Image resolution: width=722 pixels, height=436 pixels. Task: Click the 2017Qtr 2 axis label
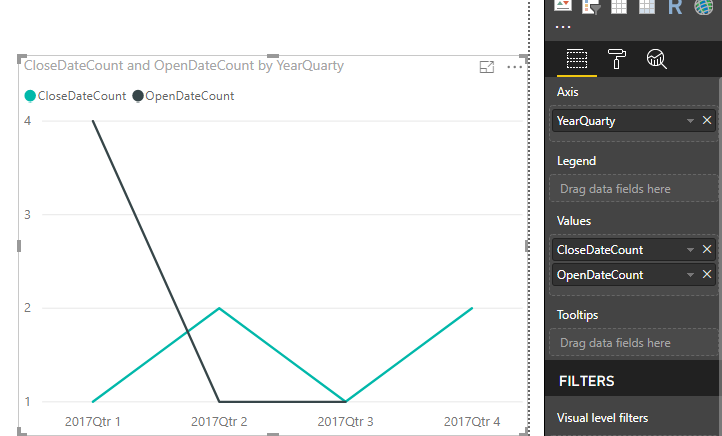click(x=219, y=421)
